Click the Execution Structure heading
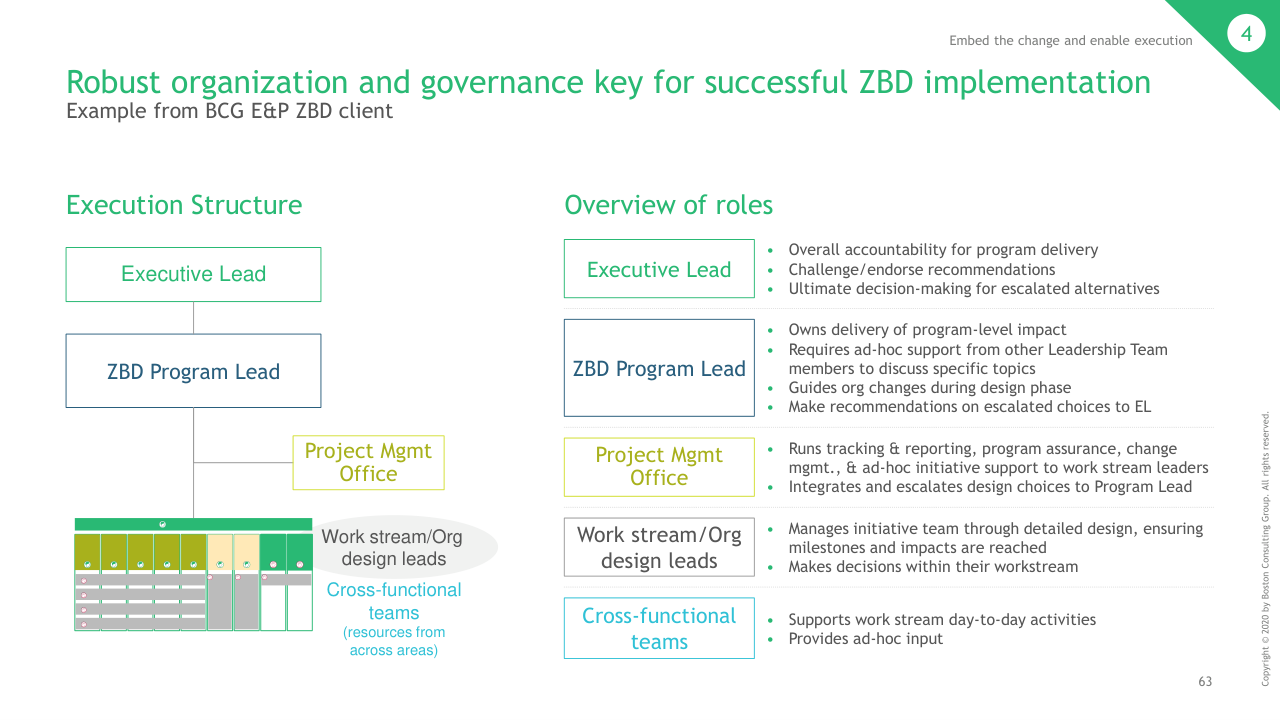Viewport: 1280px width, 720px height. point(184,205)
